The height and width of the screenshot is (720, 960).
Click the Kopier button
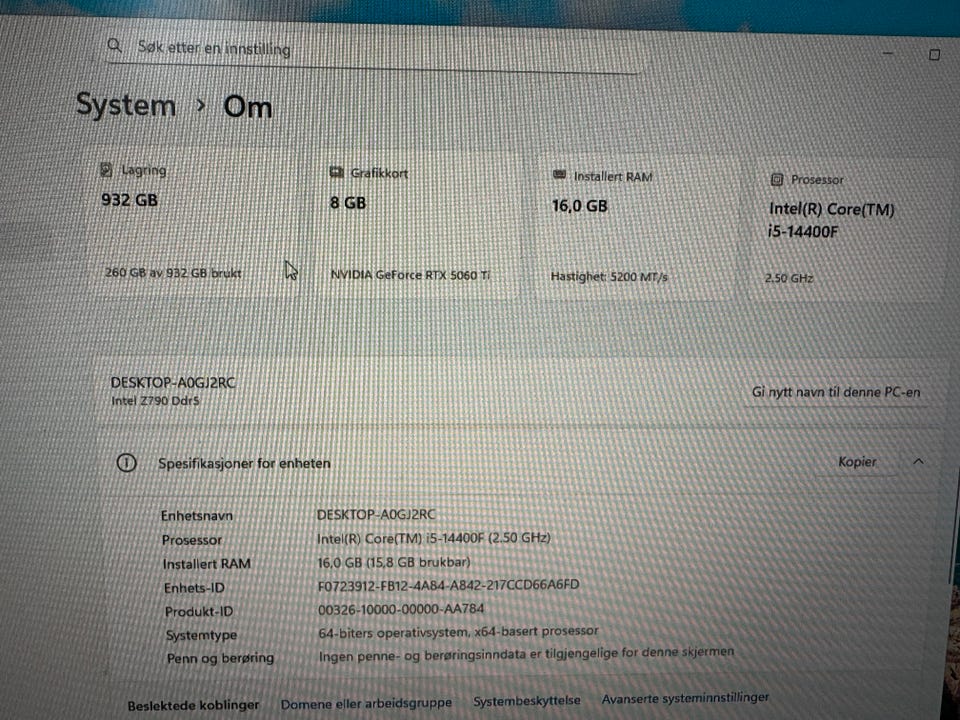857,462
